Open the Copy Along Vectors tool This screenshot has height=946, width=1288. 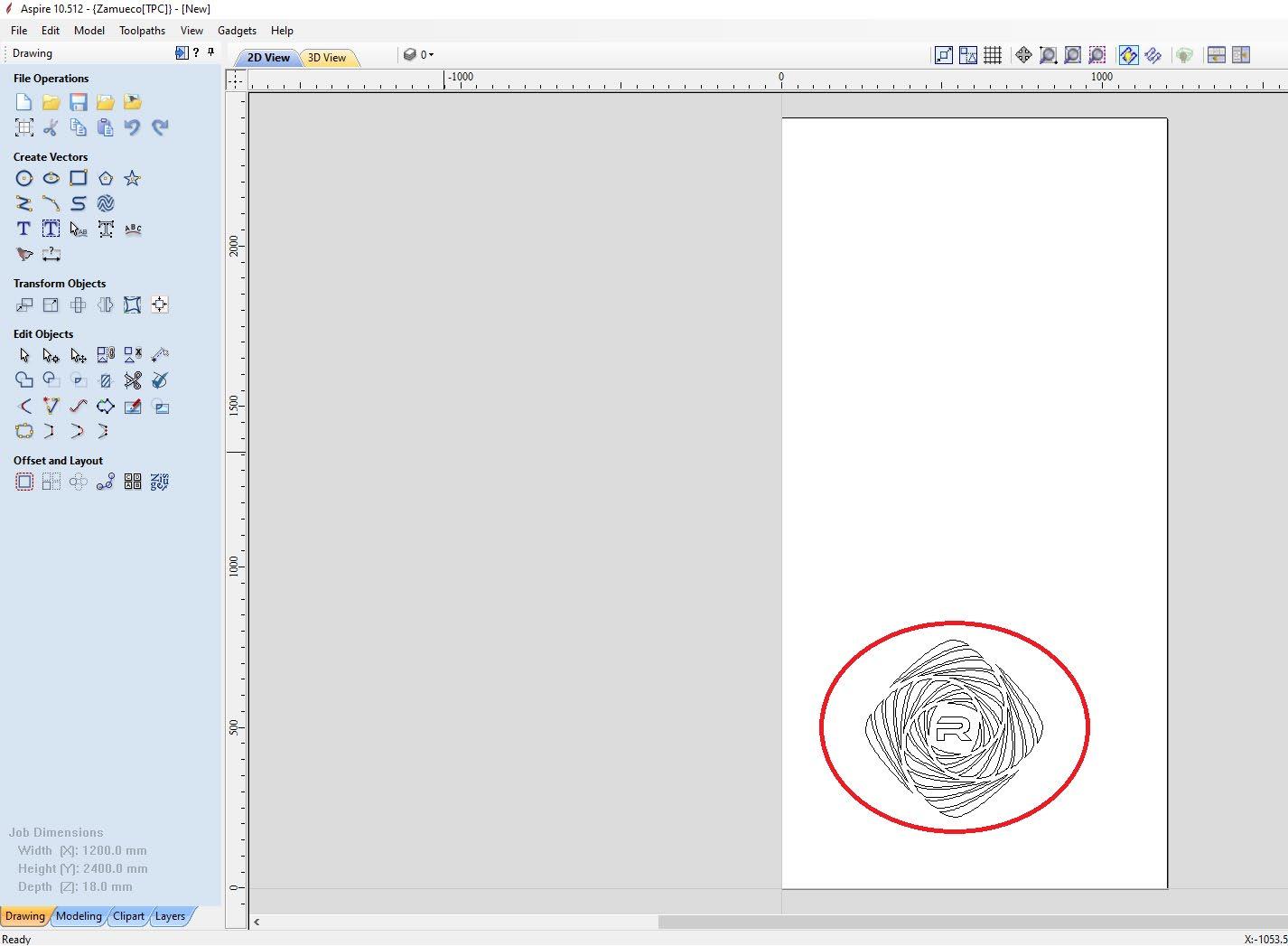pos(106,482)
